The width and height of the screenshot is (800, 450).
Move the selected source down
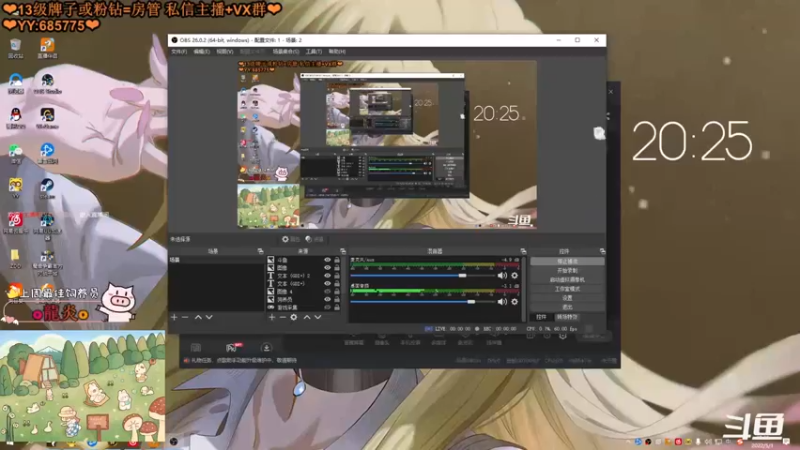click(x=318, y=317)
